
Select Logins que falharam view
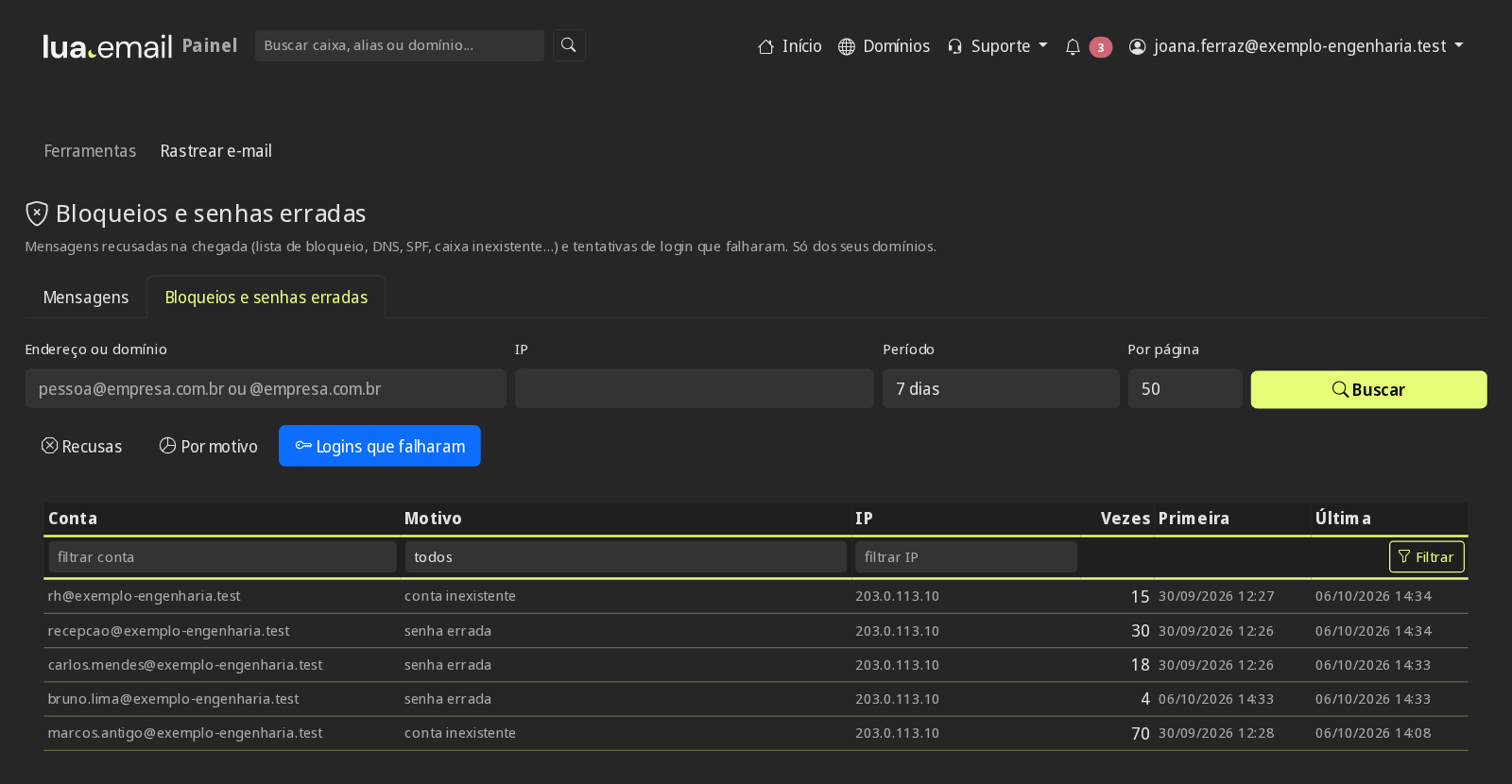coord(380,446)
